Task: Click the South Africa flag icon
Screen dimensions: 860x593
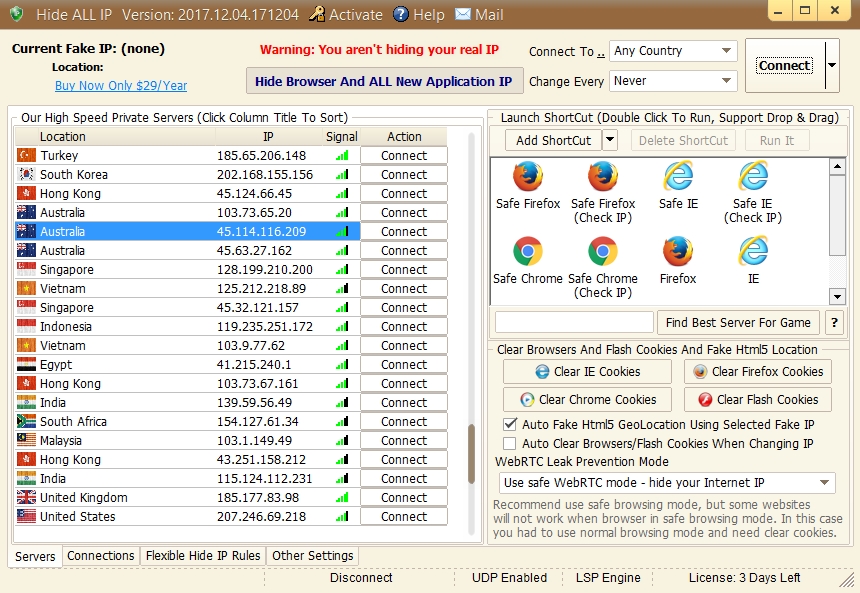Action: tap(26, 421)
